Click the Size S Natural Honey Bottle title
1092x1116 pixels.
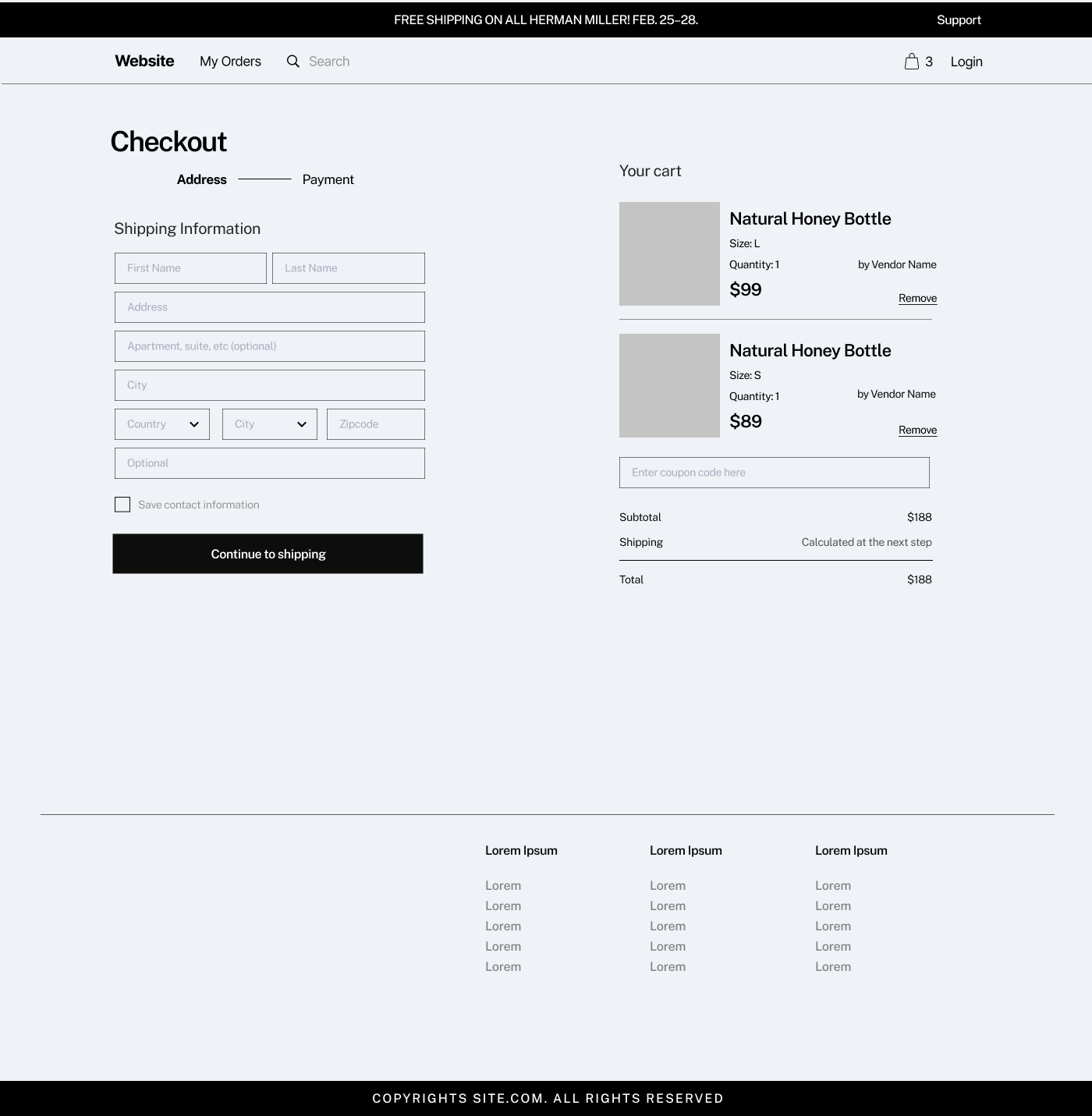tap(810, 350)
